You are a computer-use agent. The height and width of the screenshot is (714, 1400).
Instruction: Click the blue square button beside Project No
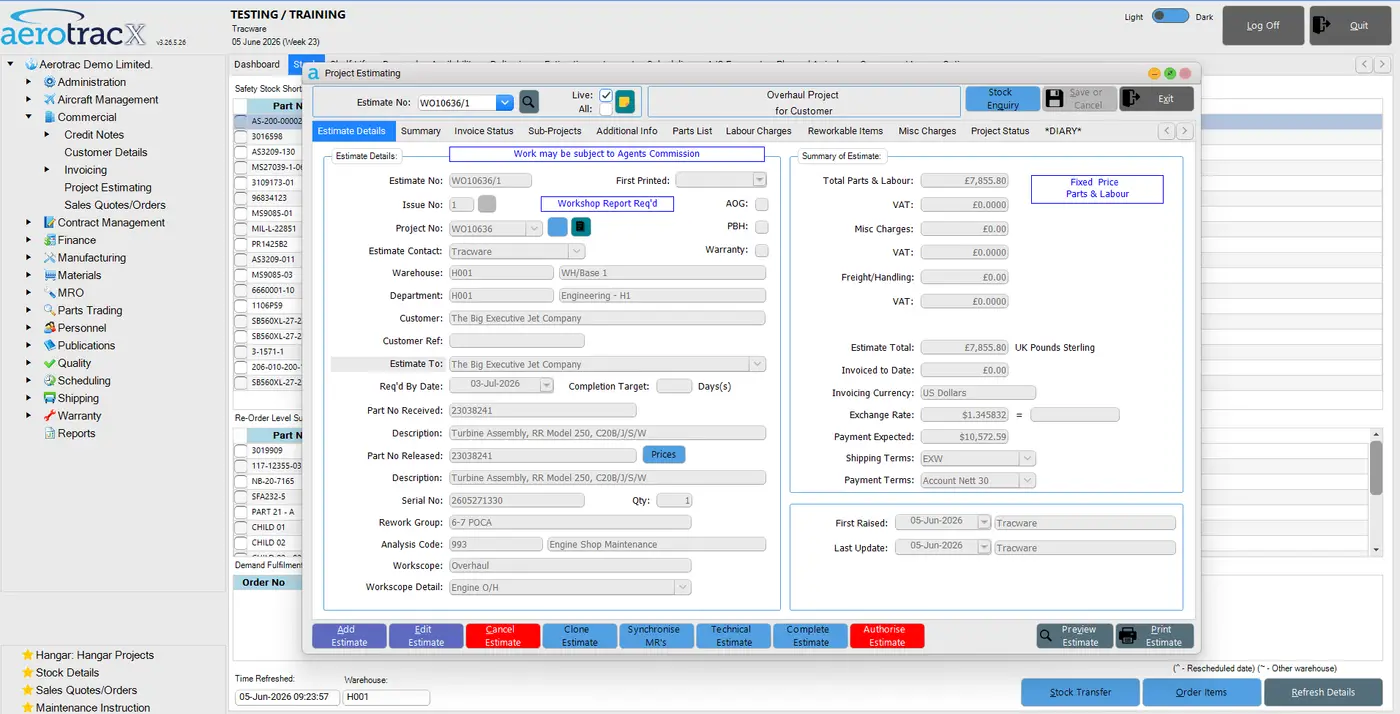pyautogui.click(x=557, y=228)
